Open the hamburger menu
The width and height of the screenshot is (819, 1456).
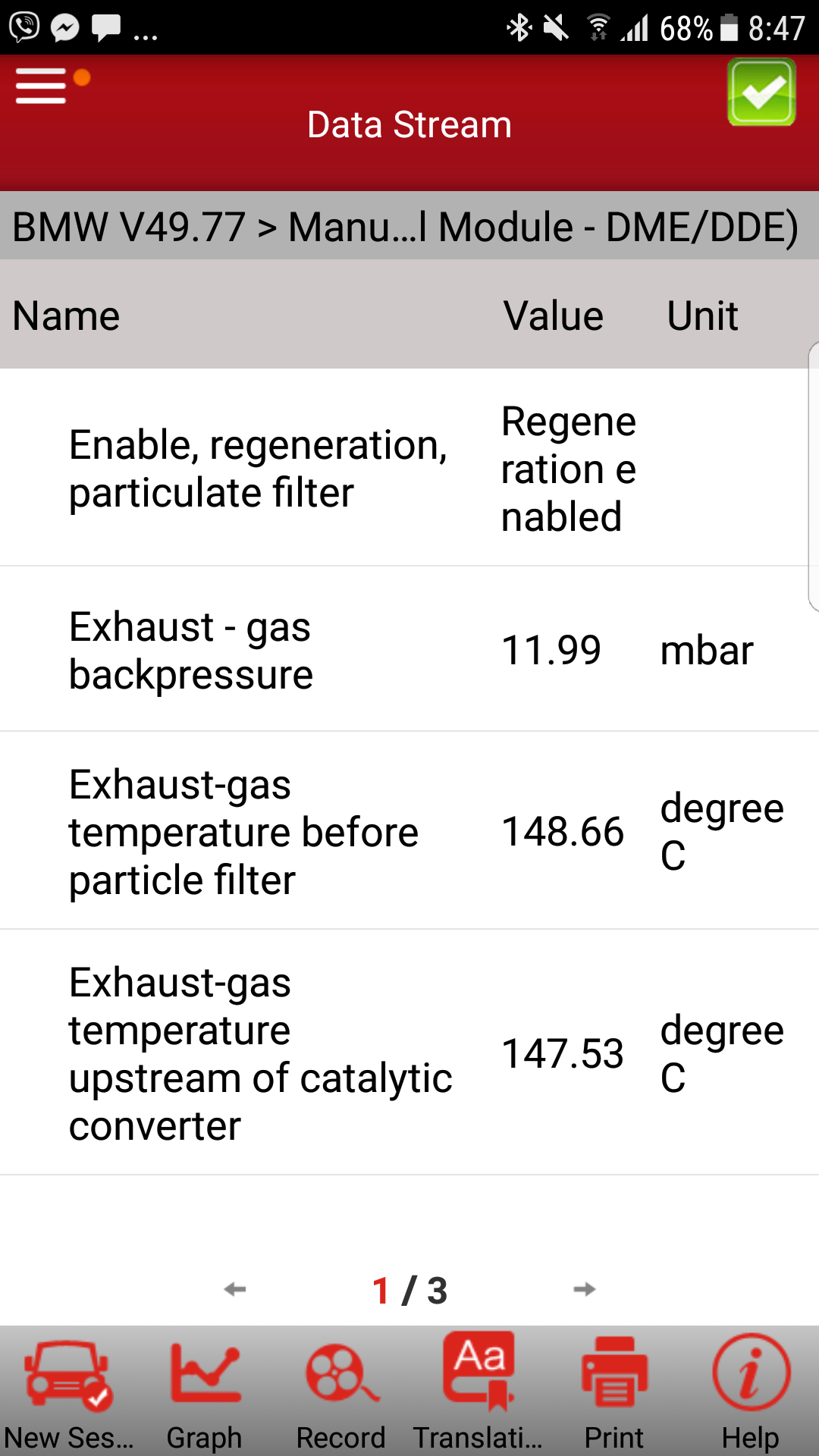pyautogui.click(x=42, y=86)
